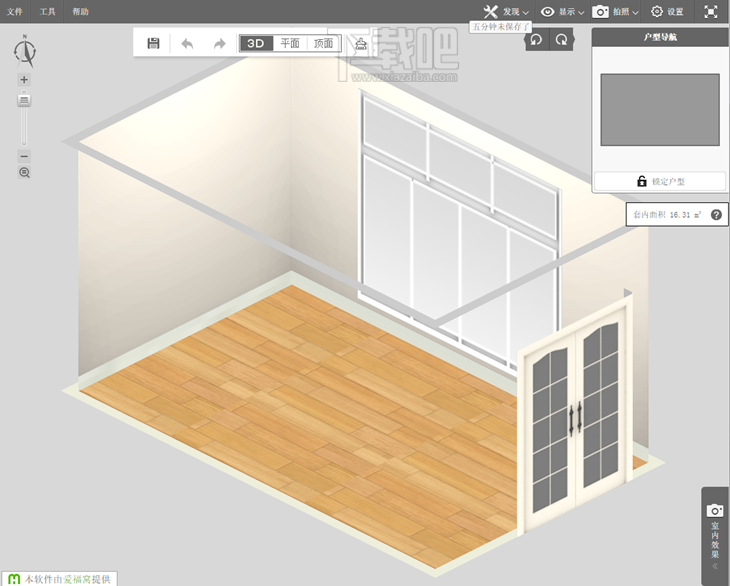Click the zoom slider handle
This screenshot has width=730, height=586.
[x=24, y=100]
